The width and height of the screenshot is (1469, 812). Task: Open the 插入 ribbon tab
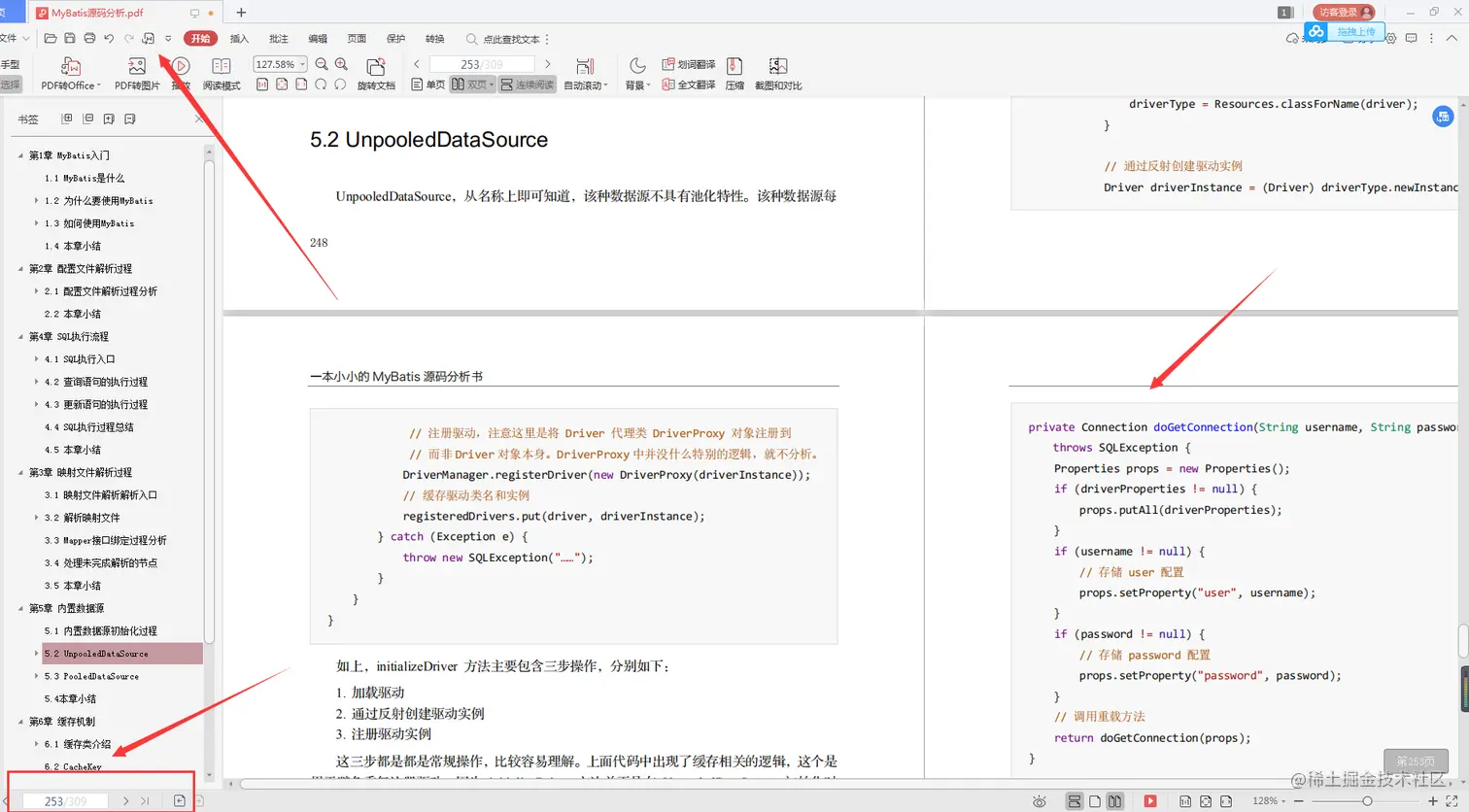point(239,39)
